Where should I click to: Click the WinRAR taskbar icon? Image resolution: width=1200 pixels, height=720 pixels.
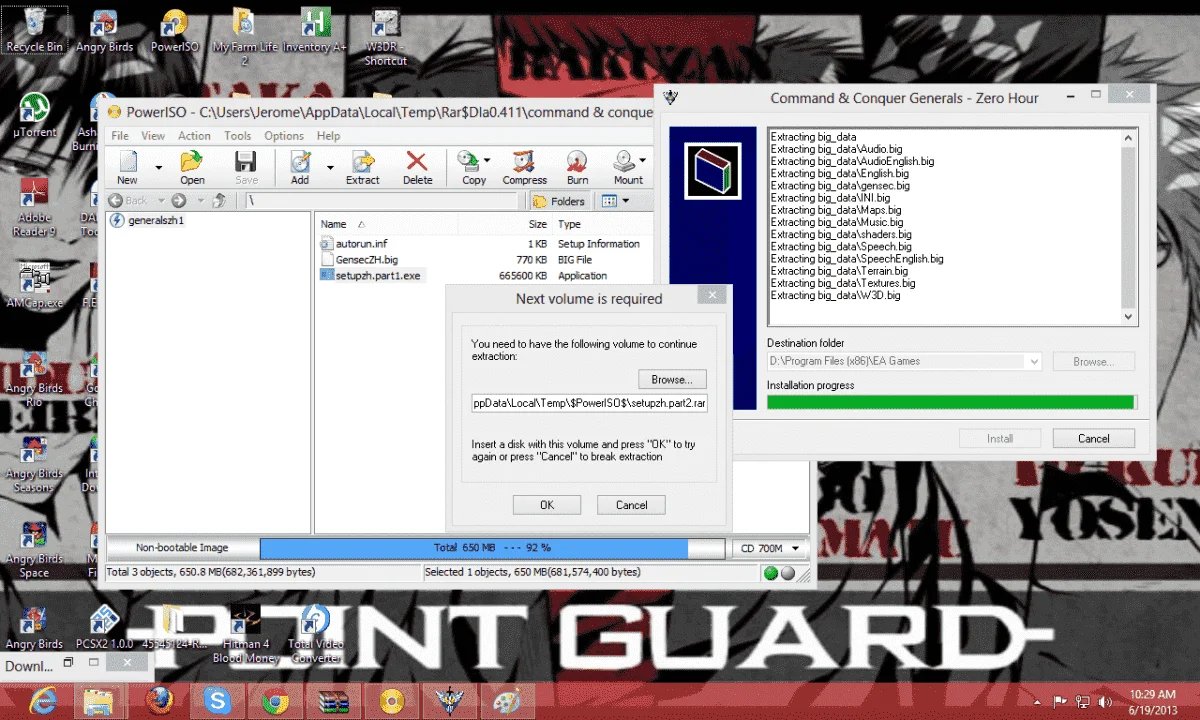pyautogui.click(x=333, y=702)
